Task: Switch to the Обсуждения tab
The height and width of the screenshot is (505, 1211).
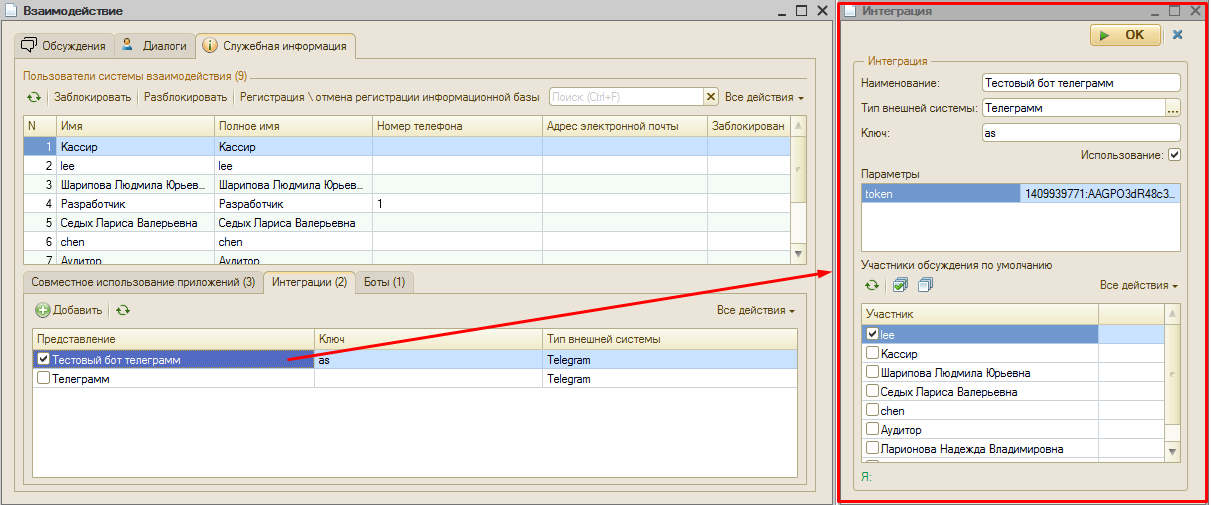Action: pyautogui.click(x=64, y=45)
